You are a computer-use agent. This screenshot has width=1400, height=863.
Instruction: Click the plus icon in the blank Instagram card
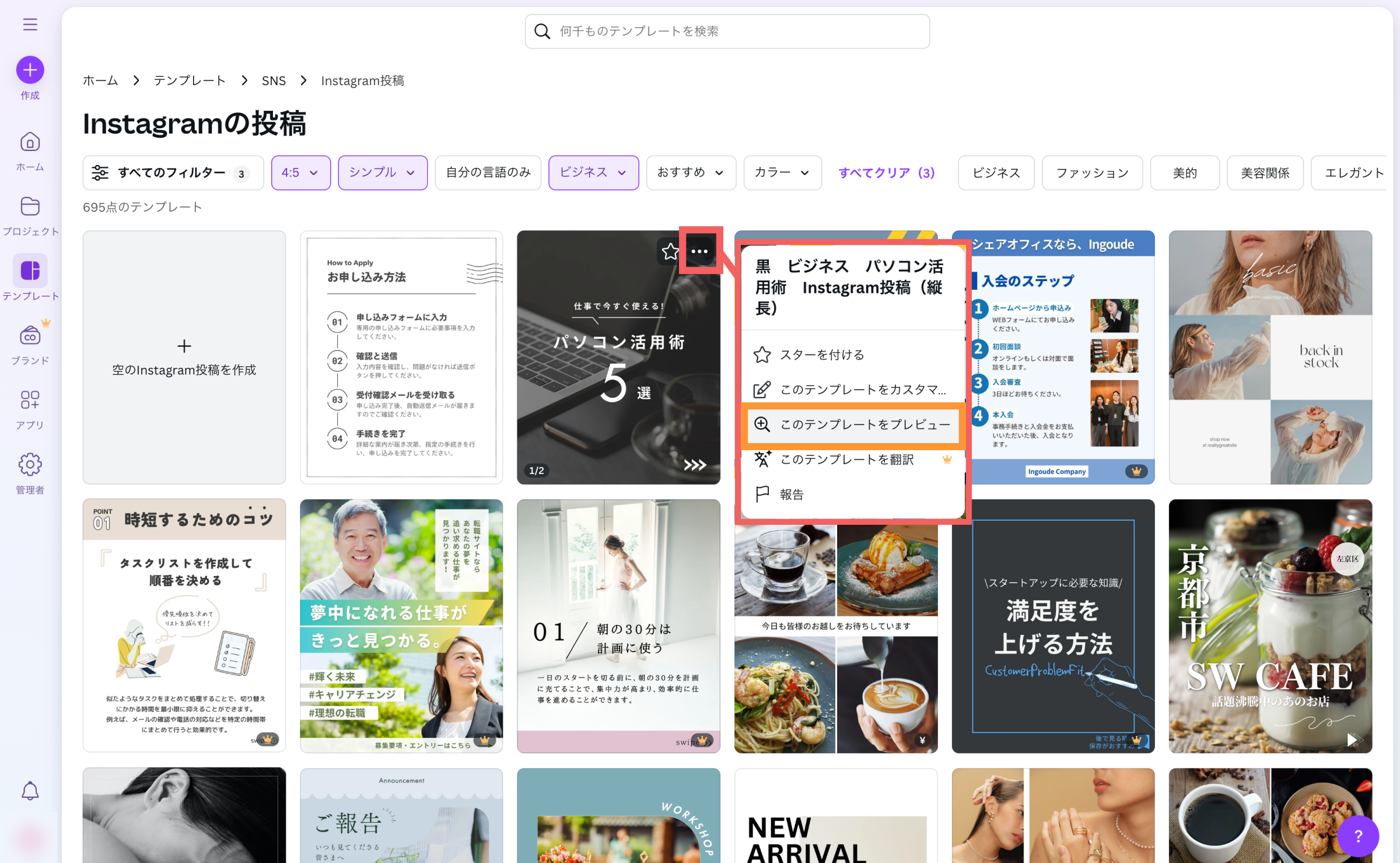tap(184, 346)
